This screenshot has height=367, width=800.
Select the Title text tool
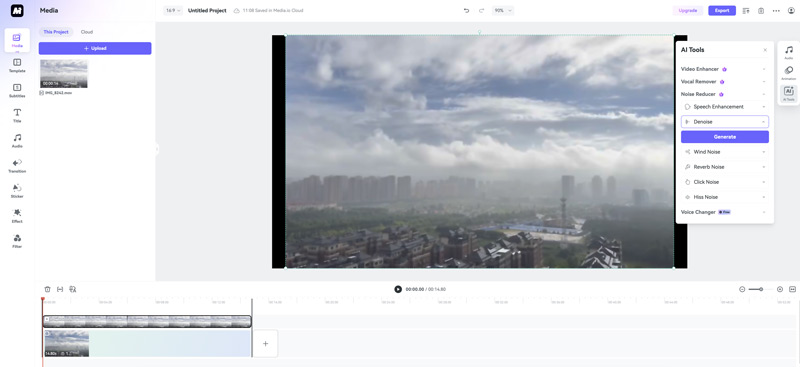click(17, 115)
